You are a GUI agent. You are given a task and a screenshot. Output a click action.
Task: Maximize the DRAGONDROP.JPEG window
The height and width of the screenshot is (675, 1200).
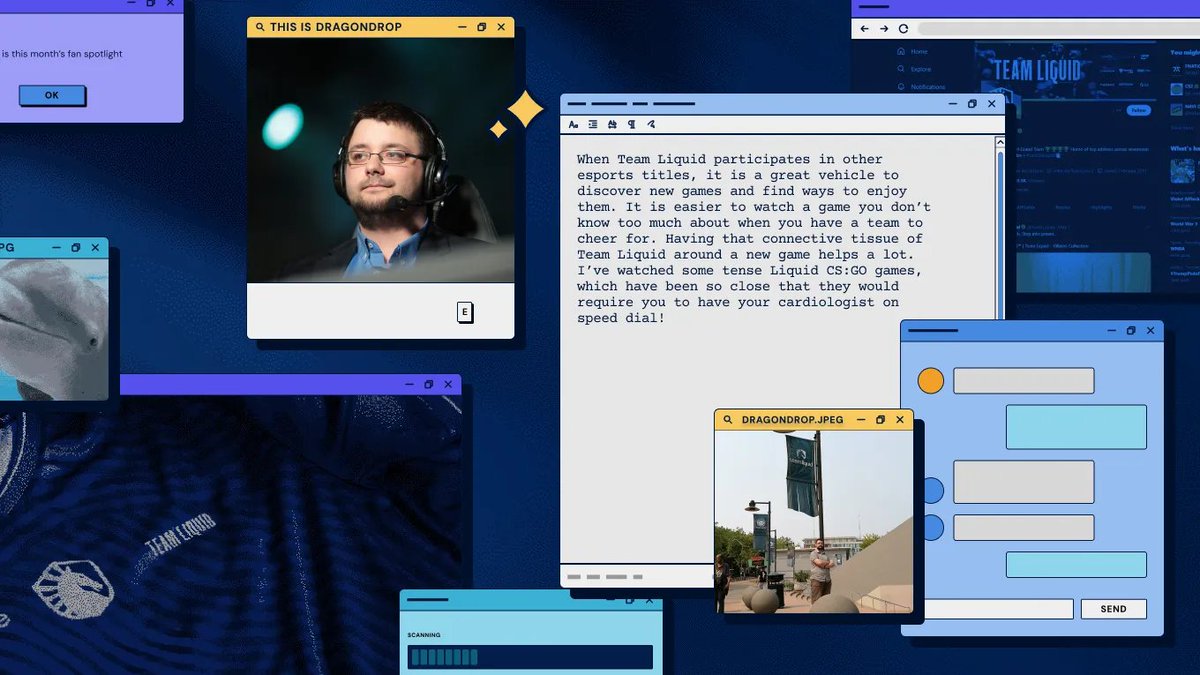[x=880, y=420]
